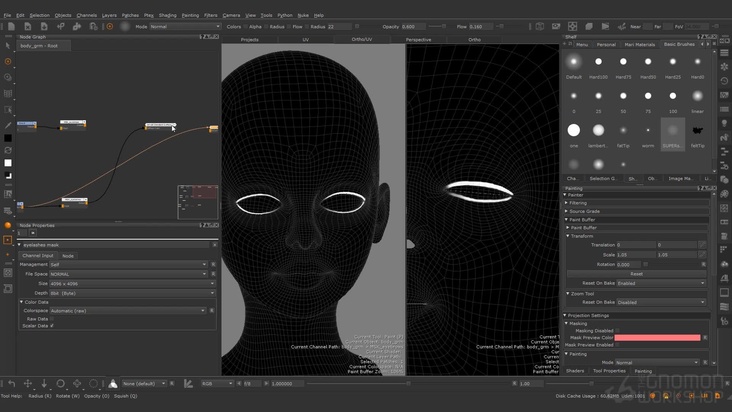The height and width of the screenshot is (412, 732).
Task: Click the Reset button under Transform
Action: [635, 273]
